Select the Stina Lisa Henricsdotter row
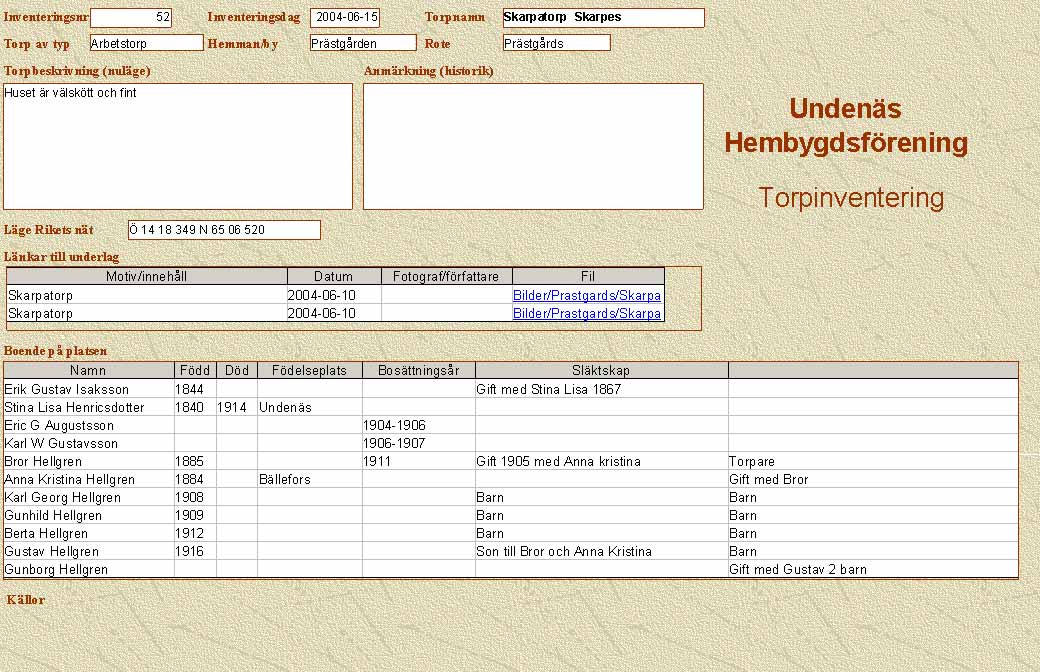The height and width of the screenshot is (672, 1040). (x=75, y=408)
